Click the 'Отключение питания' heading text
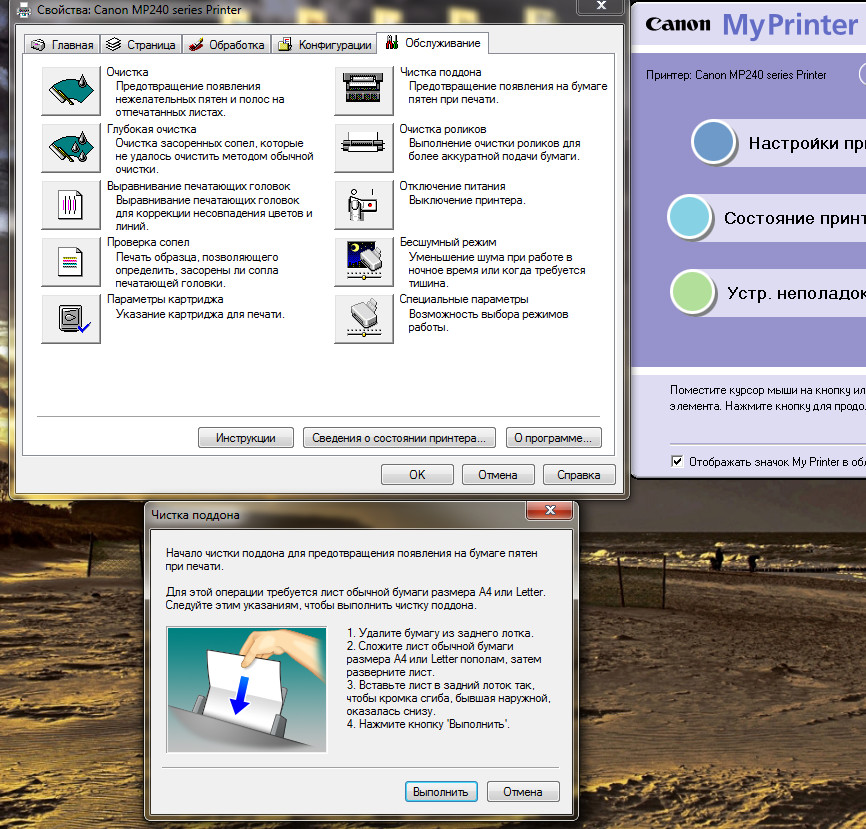Screen dimensions: 866x829 coord(452,186)
